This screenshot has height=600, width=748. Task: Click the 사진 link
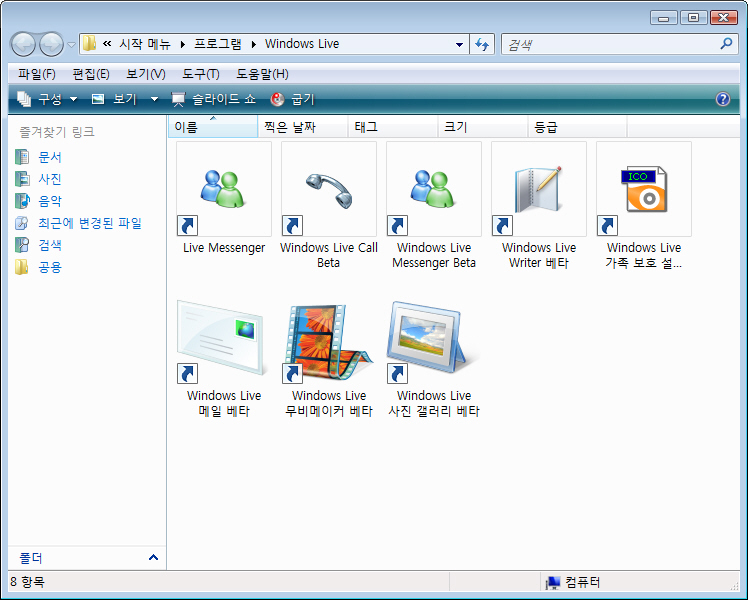click(x=50, y=179)
